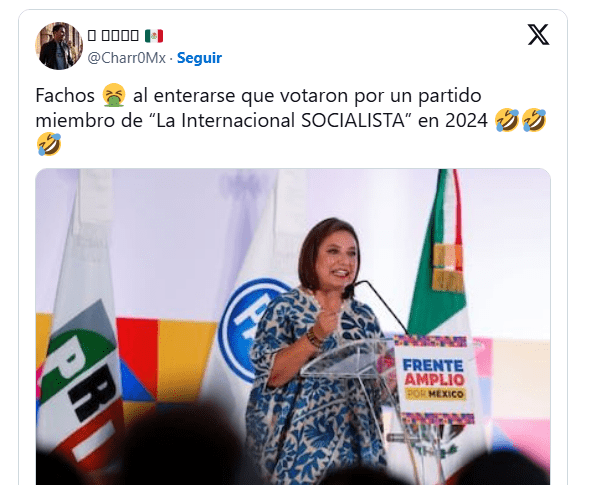
Task: Open the embedded tweet photo
Action: pyautogui.click(x=293, y=326)
